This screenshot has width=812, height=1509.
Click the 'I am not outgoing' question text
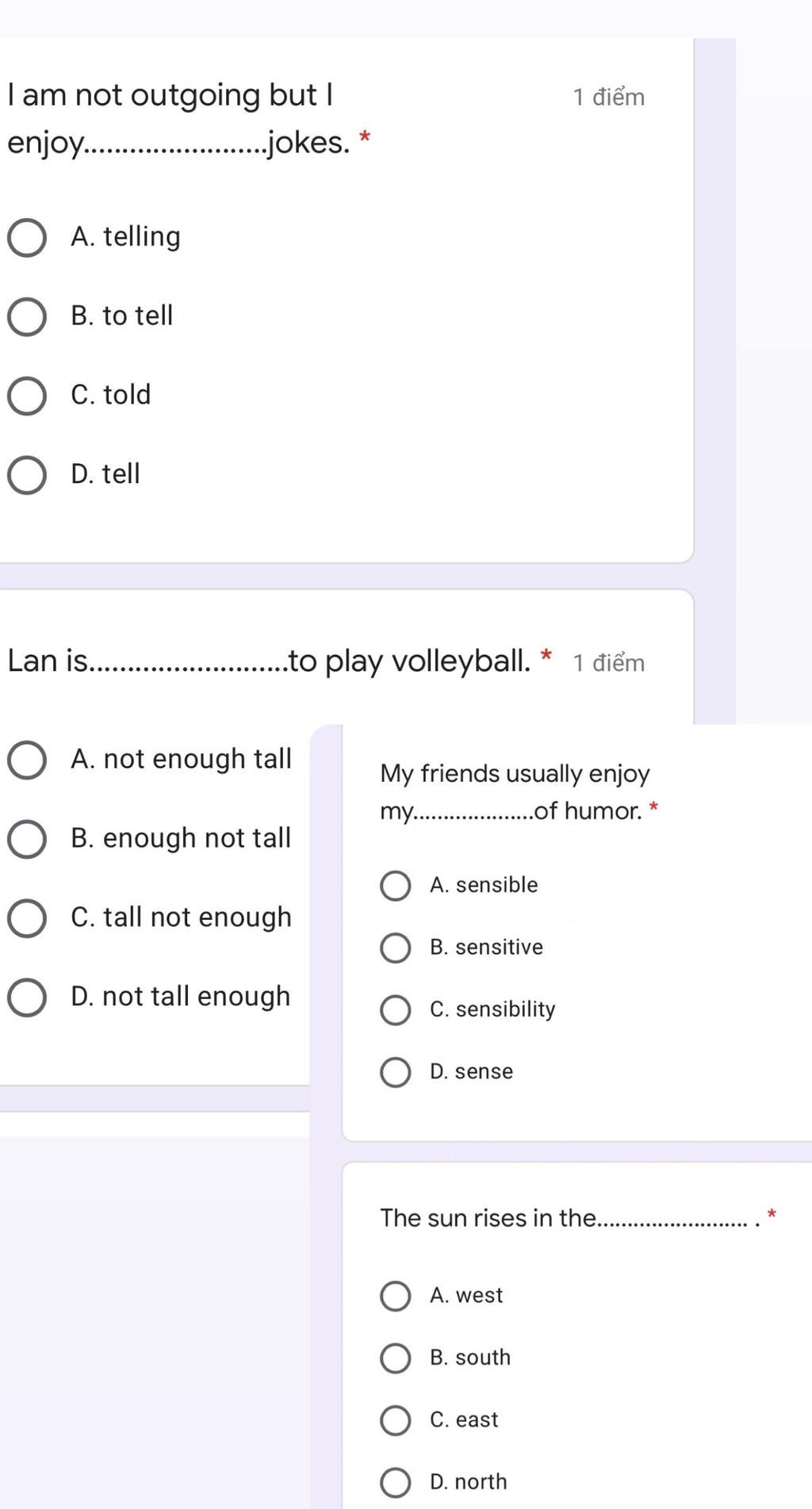[170, 97]
